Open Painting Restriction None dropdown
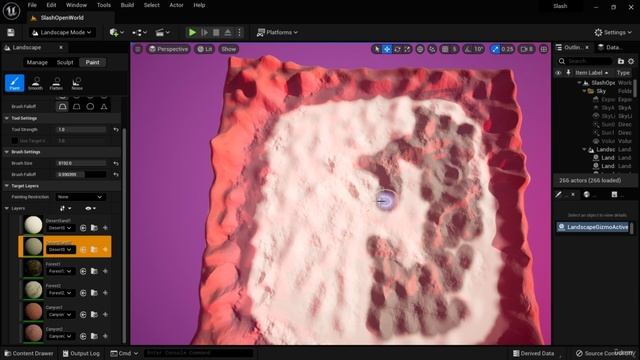This screenshot has width=640, height=360. click(80, 197)
